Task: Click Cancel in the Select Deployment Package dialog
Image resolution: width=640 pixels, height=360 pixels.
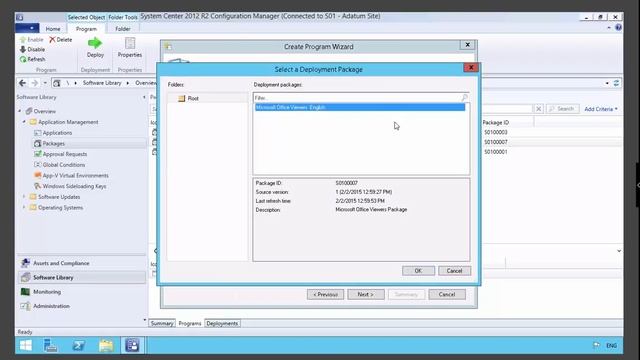Action: pos(454,271)
